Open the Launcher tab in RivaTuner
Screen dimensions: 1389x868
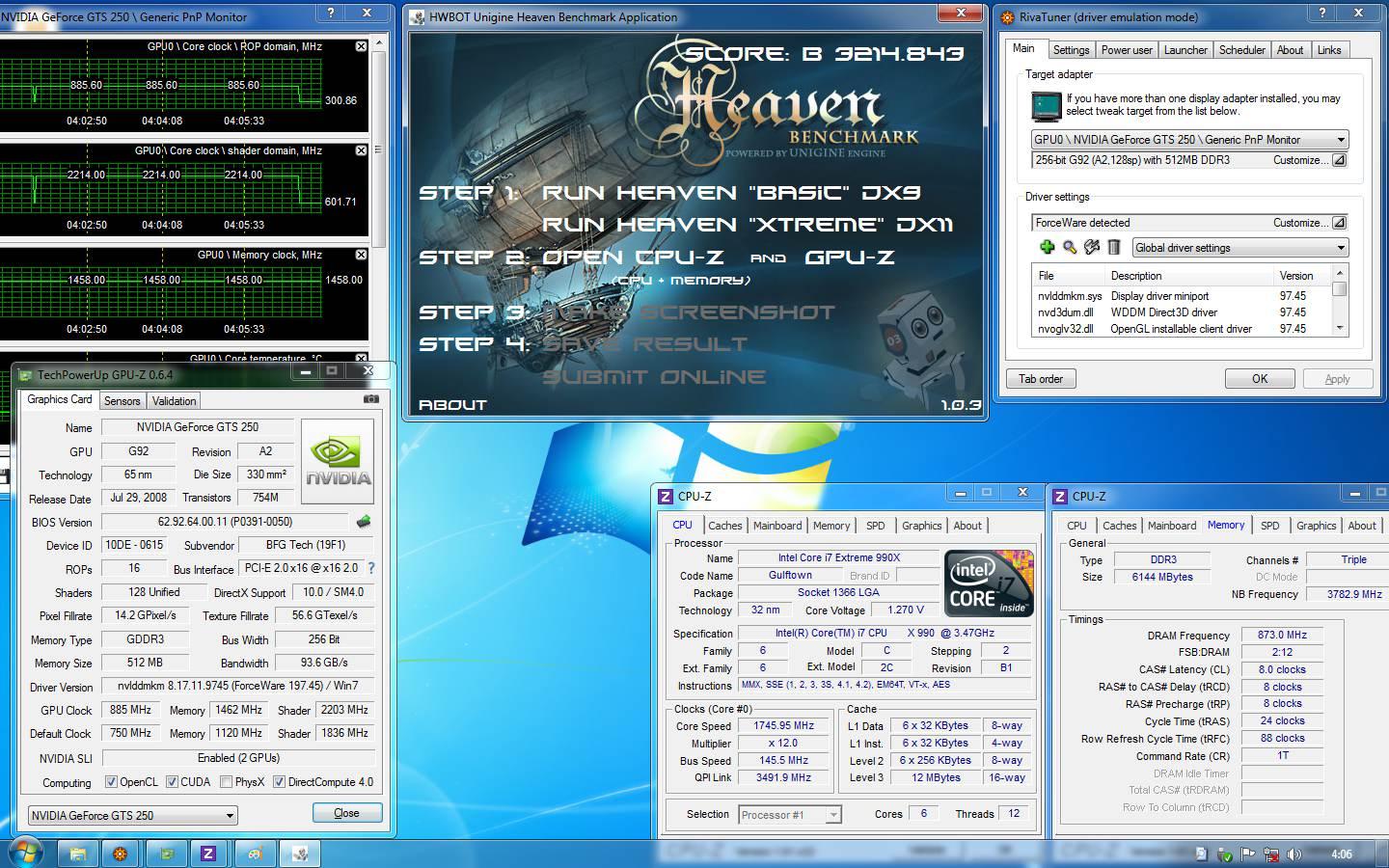pos(1185,50)
